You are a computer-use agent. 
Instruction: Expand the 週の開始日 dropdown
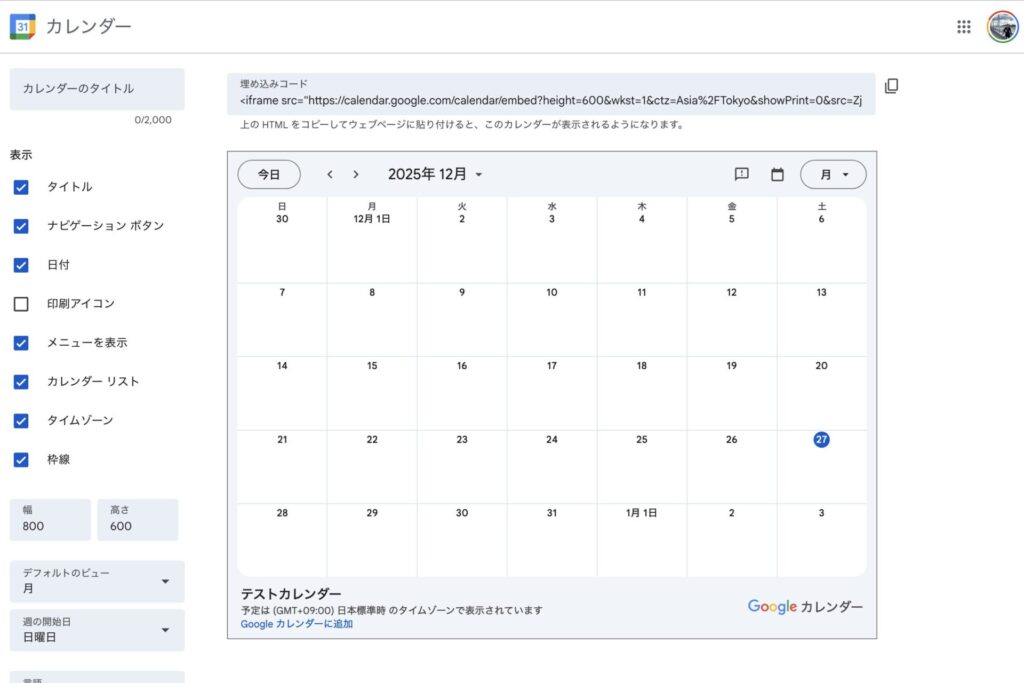click(x=97, y=630)
